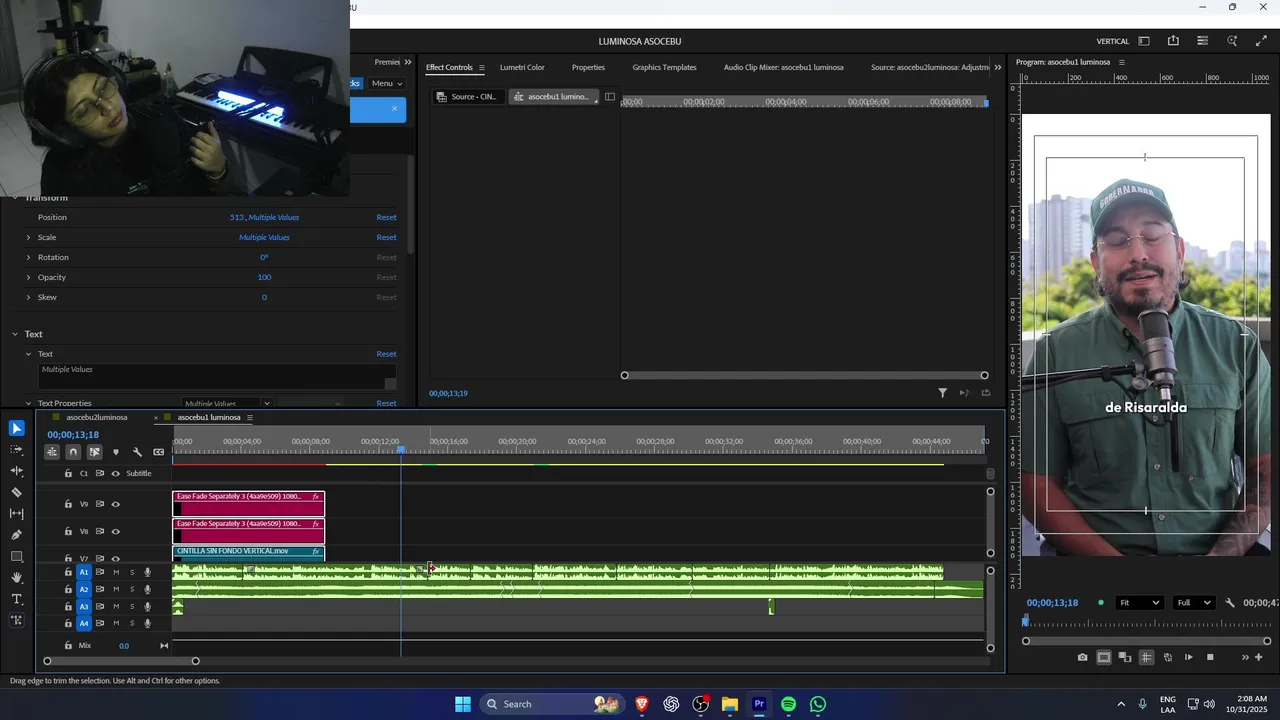1280x720 pixels.
Task: Click the full screen video icon
Action: [x=1261, y=41]
